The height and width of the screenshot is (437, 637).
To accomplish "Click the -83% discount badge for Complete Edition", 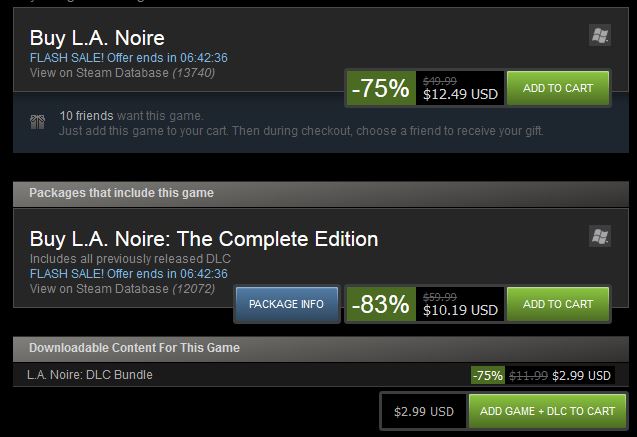I will click(x=381, y=304).
